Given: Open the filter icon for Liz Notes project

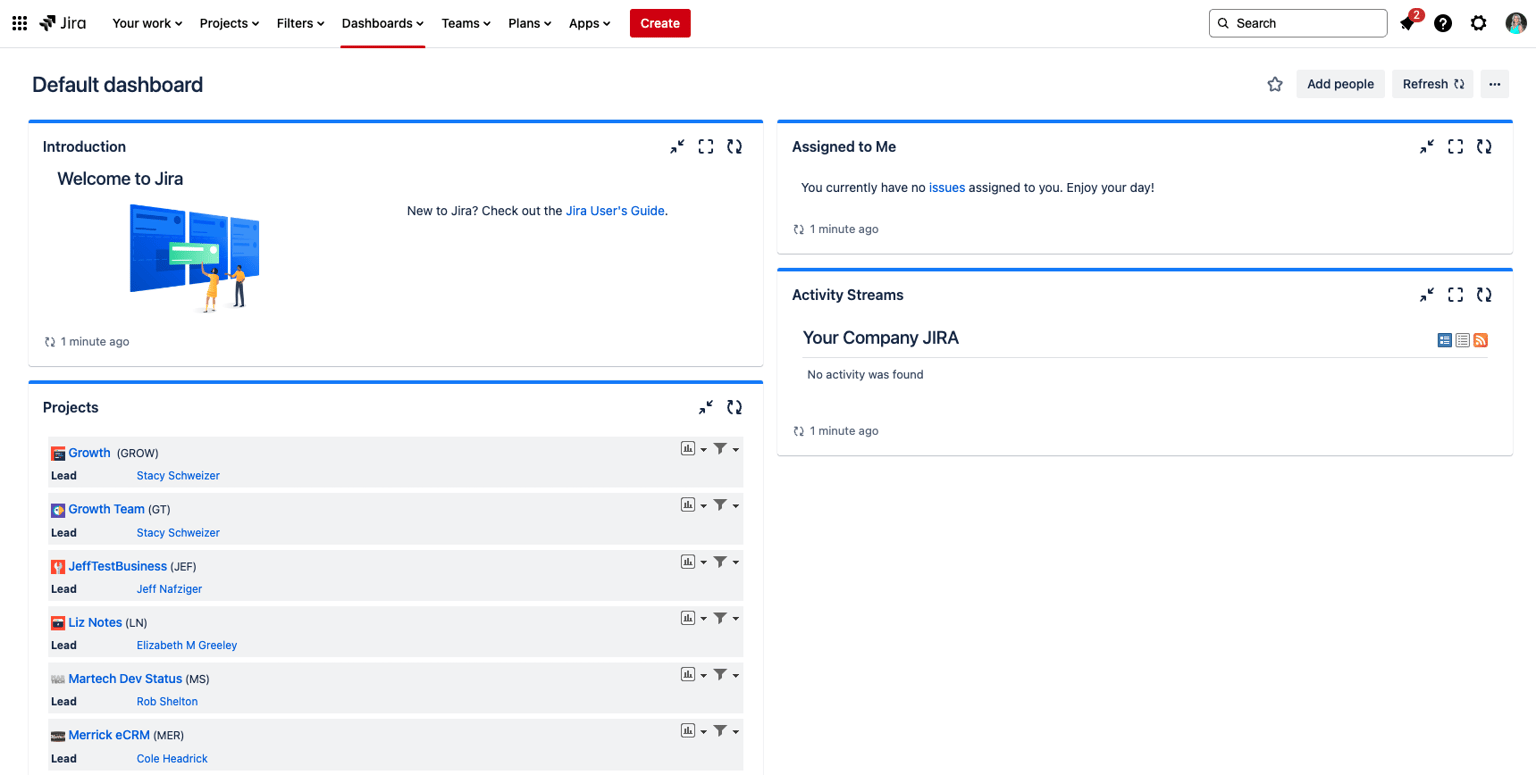Looking at the screenshot, I should click(721, 617).
